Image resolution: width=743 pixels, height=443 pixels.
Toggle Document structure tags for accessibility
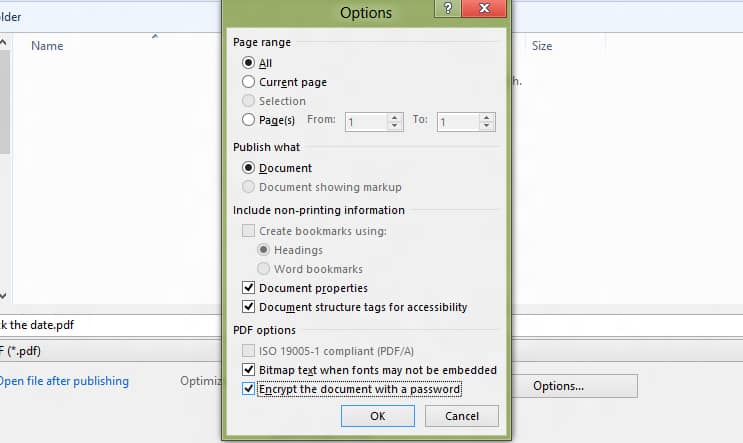pos(249,307)
